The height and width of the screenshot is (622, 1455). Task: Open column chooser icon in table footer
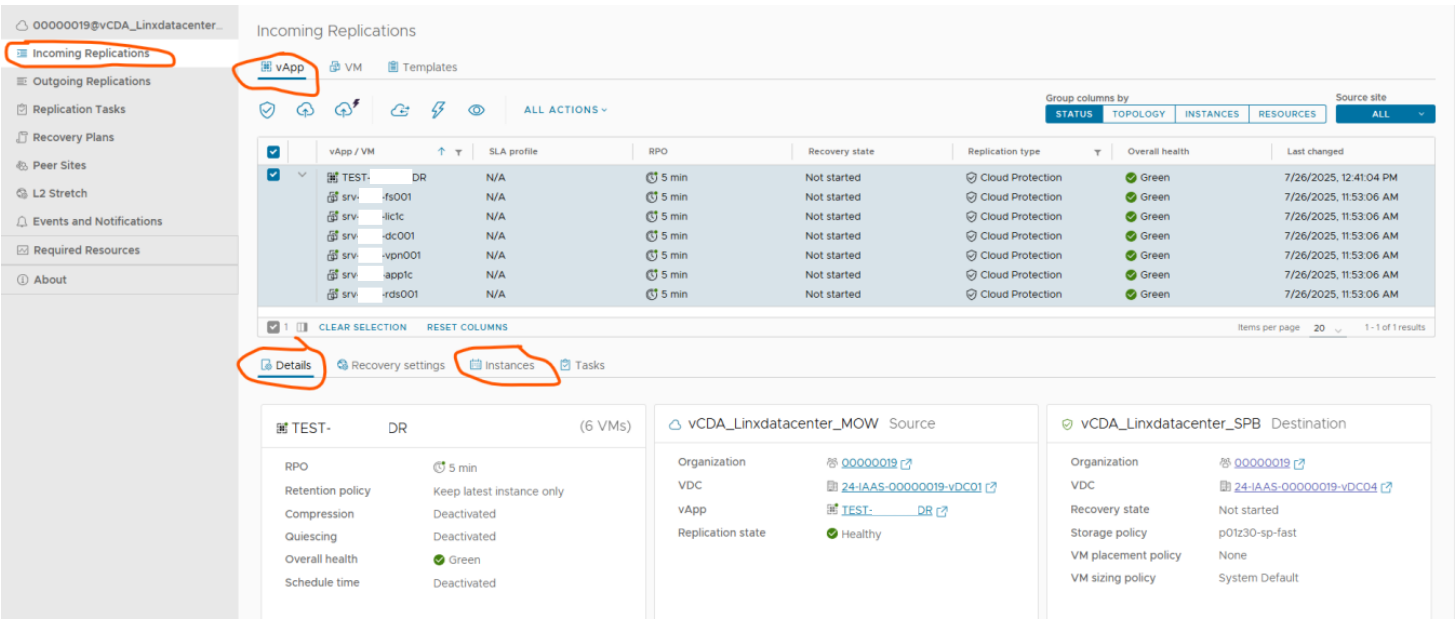(302, 327)
